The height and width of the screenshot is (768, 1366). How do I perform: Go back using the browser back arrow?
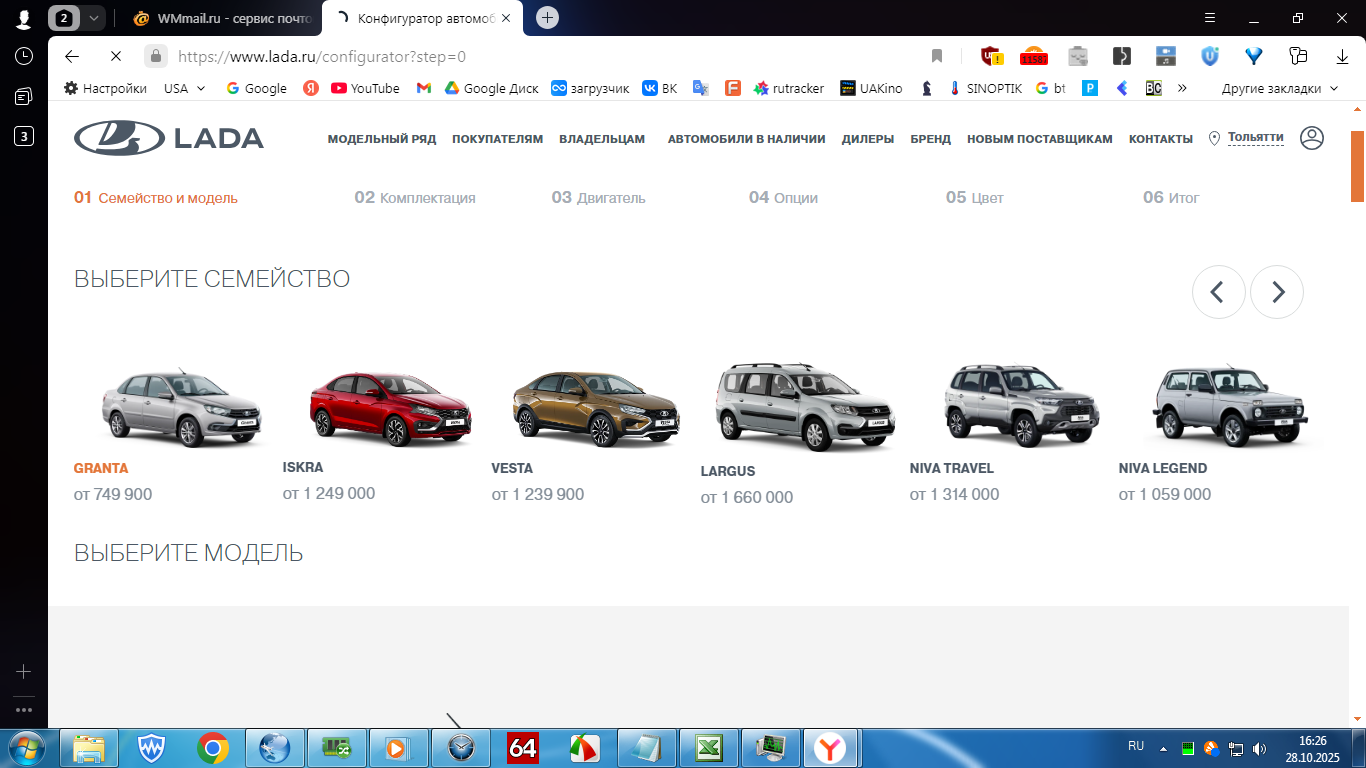(x=71, y=57)
